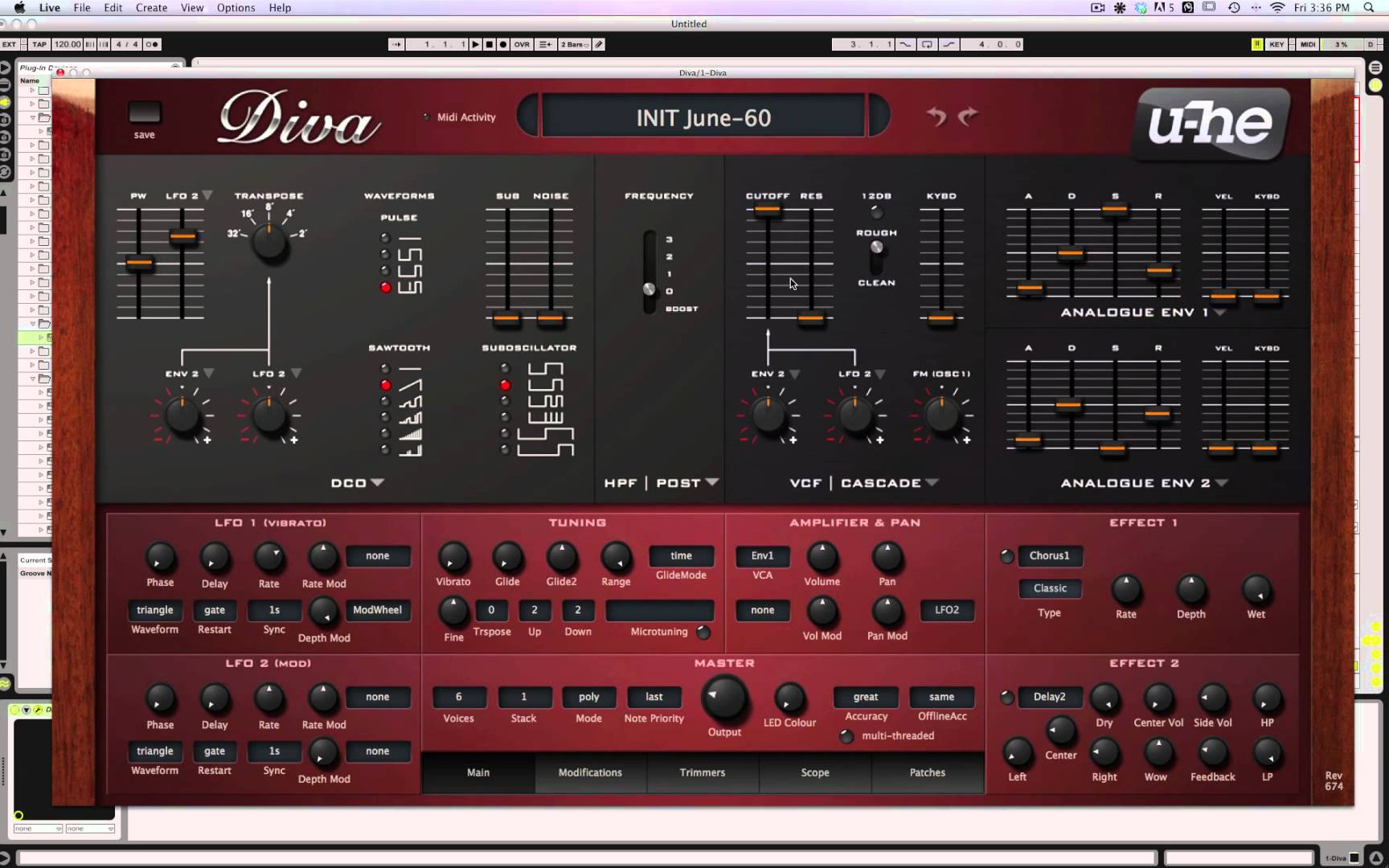The width and height of the screenshot is (1389, 868).
Task: Select the lit sawtooth waveform LED
Action: point(386,385)
